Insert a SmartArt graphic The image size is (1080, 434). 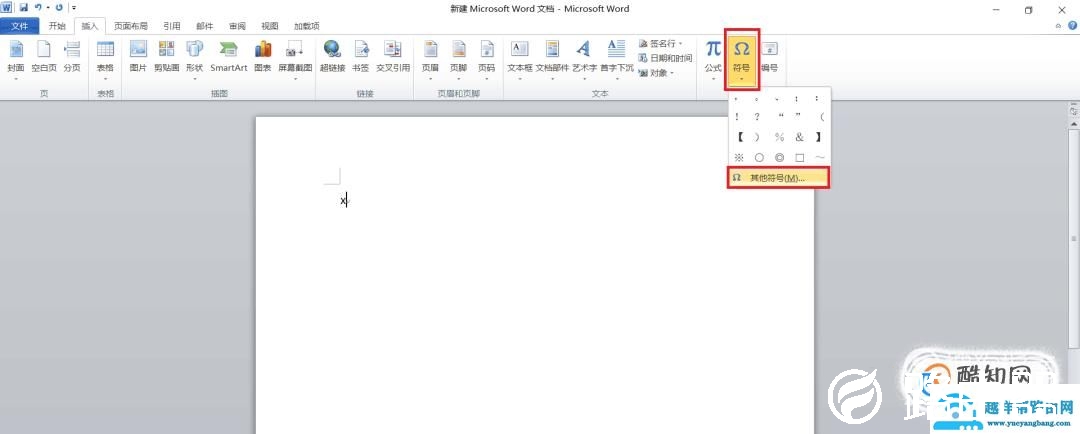(x=229, y=58)
